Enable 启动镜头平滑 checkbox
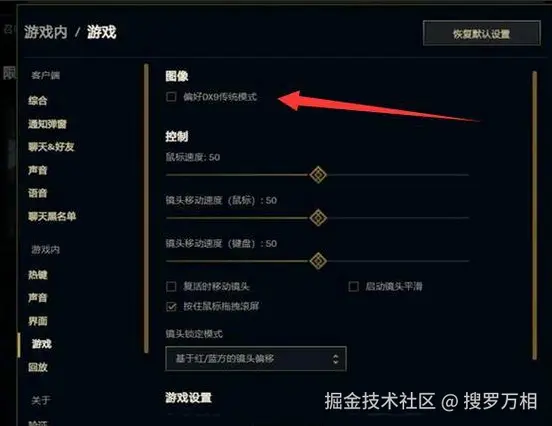The height and width of the screenshot is (426, 552). (x=353, y=286)
